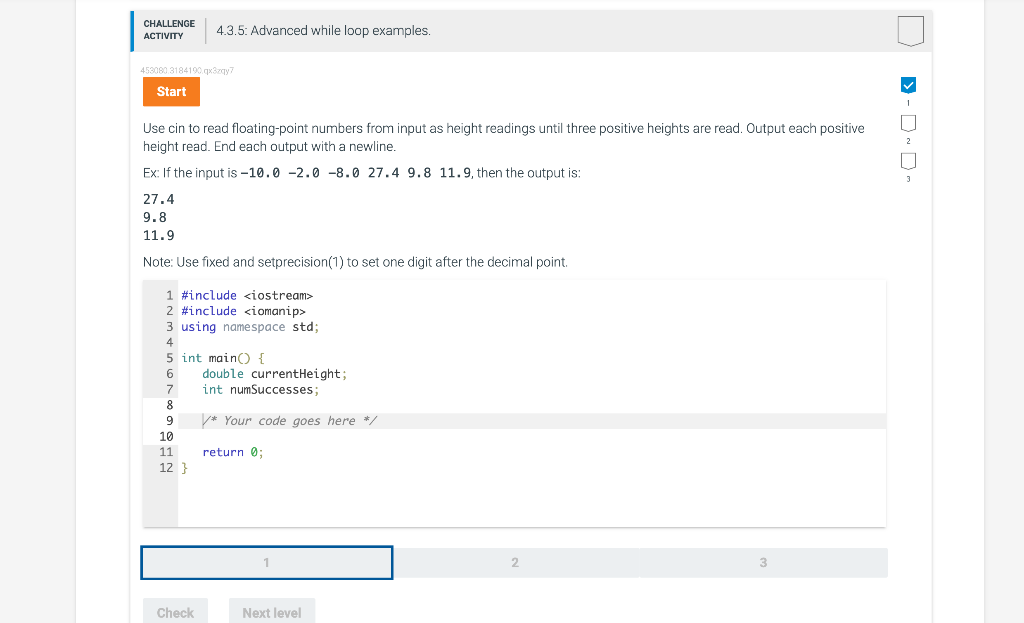Click the Next level button

pos(271,611)
